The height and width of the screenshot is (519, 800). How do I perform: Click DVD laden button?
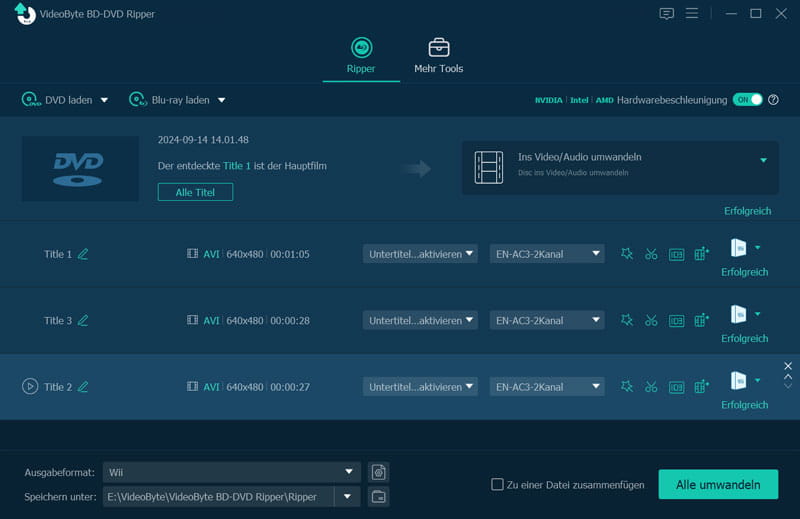click(x=57, y=100)
